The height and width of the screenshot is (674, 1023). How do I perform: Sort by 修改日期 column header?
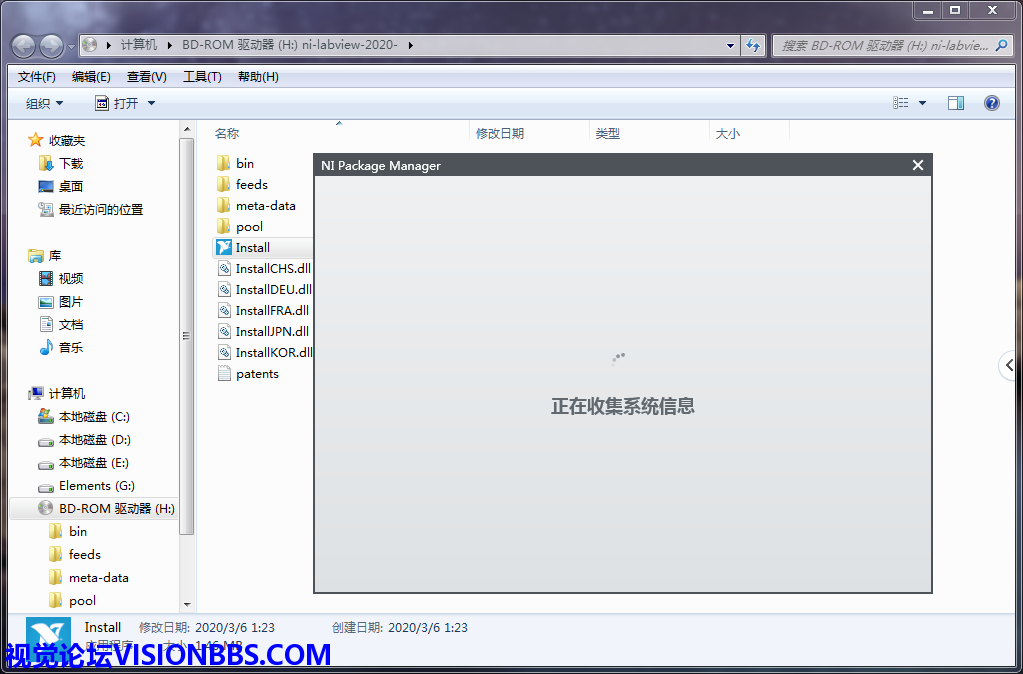[x=500, y=133]
